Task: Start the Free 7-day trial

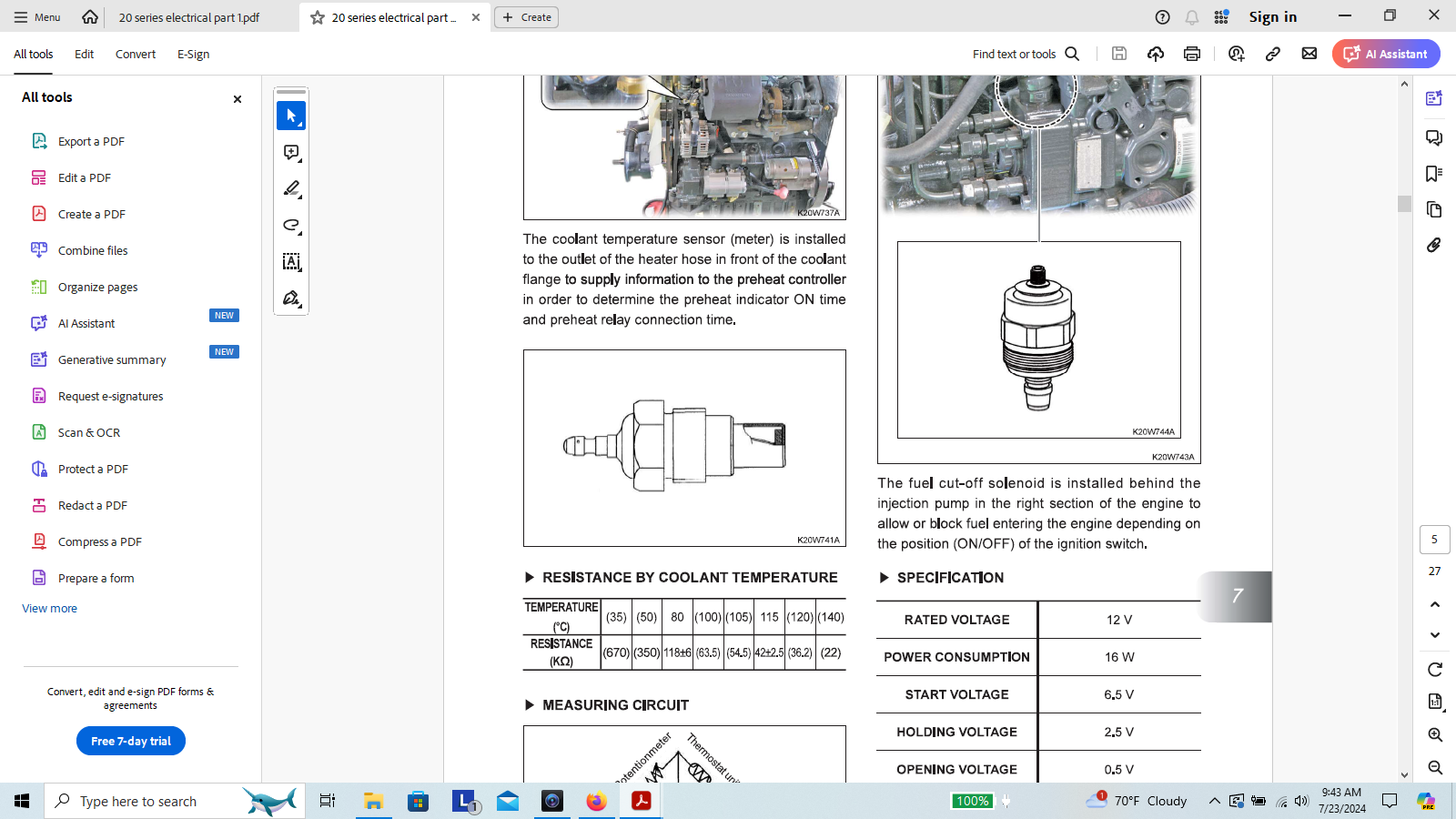Action: [131, 741]
